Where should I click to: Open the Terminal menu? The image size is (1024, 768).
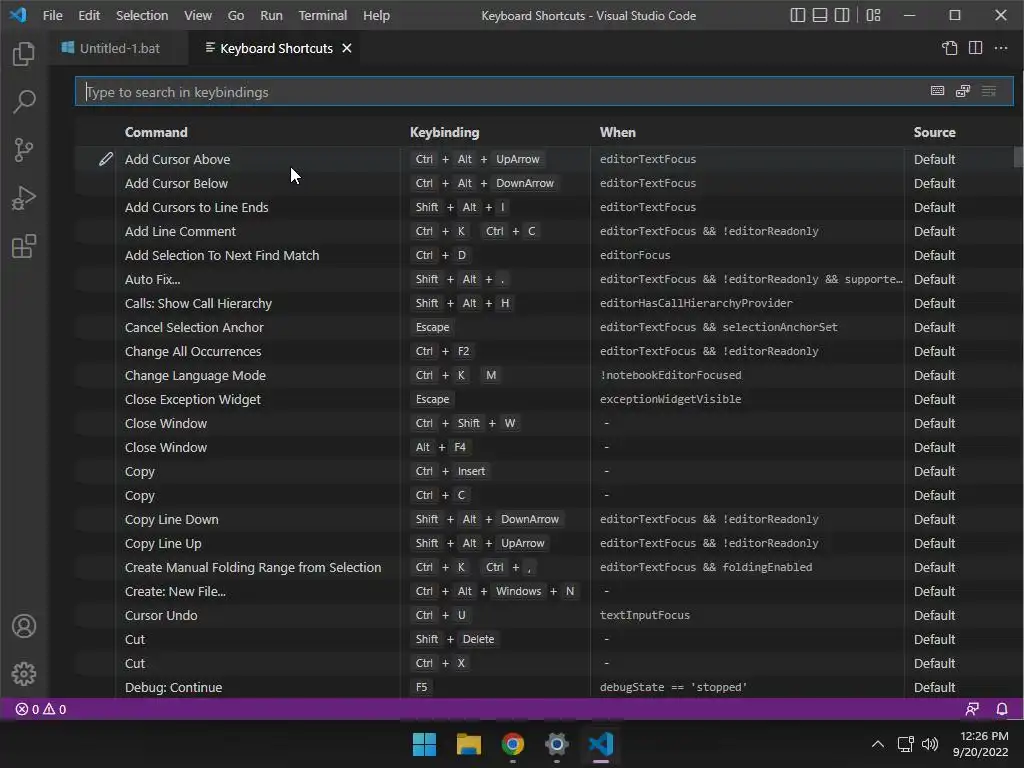[323, 15]
